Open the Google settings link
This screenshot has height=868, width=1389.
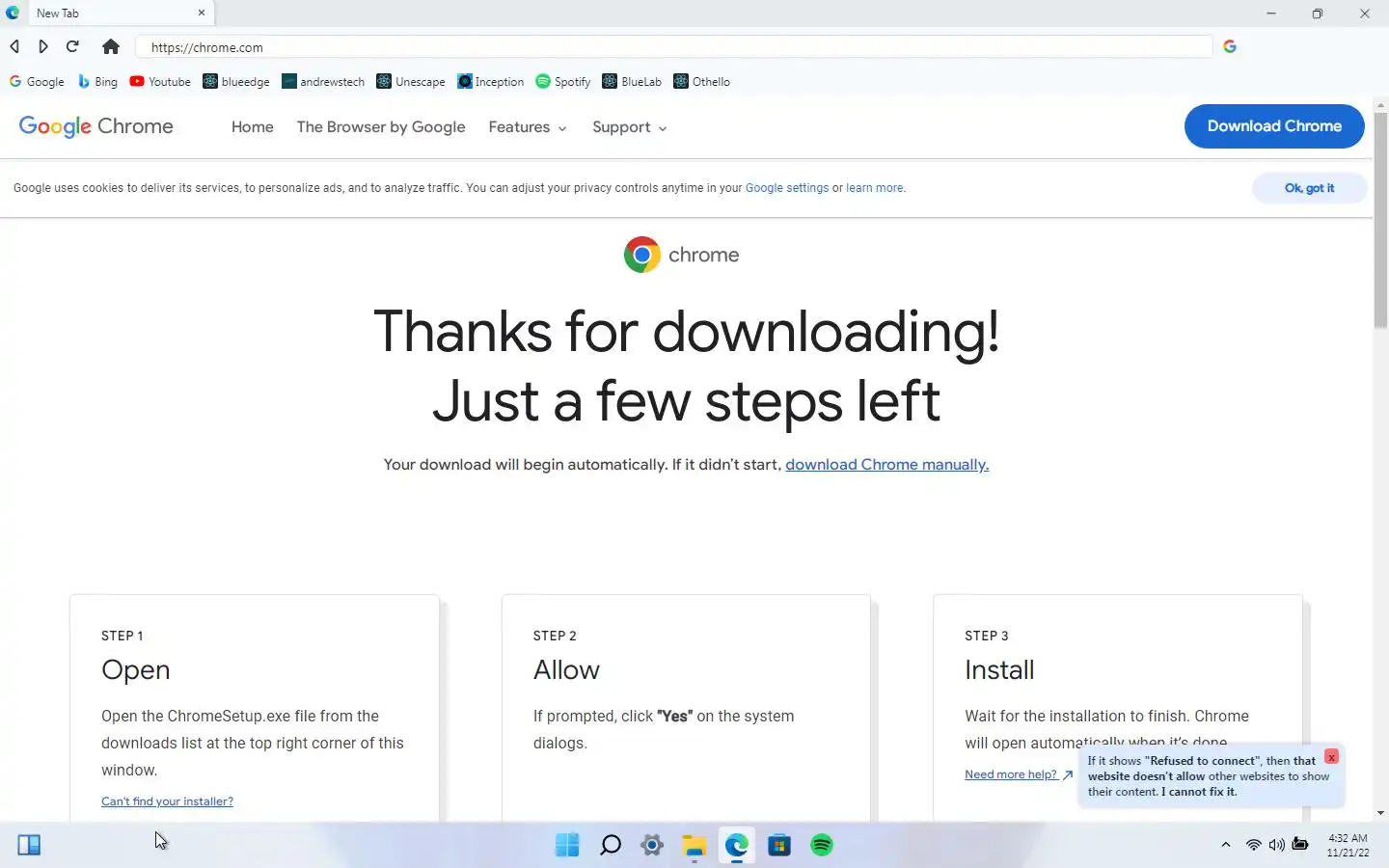[x=787, y=188]
